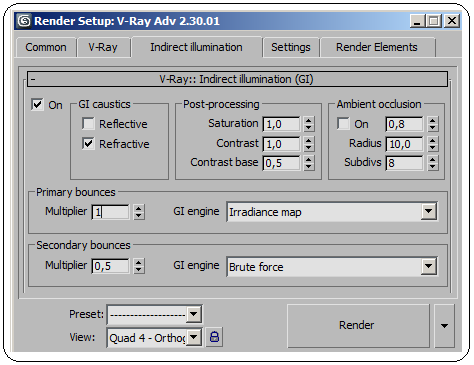This screenshot has height=365, width=474.
Task: Toggle the view lock icon
Action: (x=214, y=337)
